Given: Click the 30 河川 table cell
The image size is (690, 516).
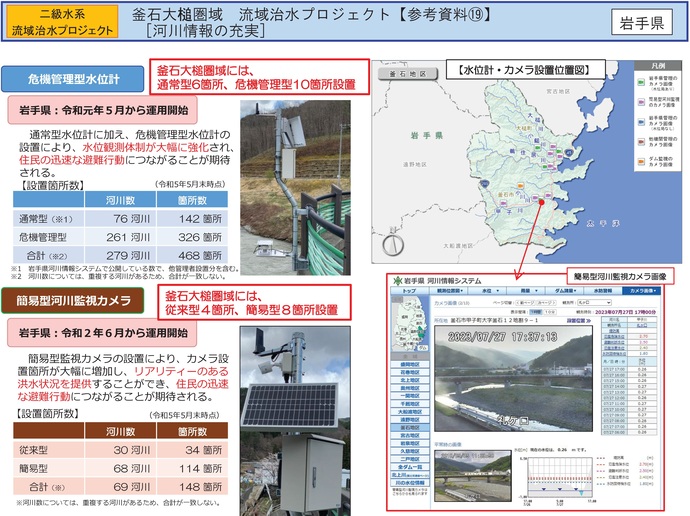Looking at the screenshot, I should point(120,450).
